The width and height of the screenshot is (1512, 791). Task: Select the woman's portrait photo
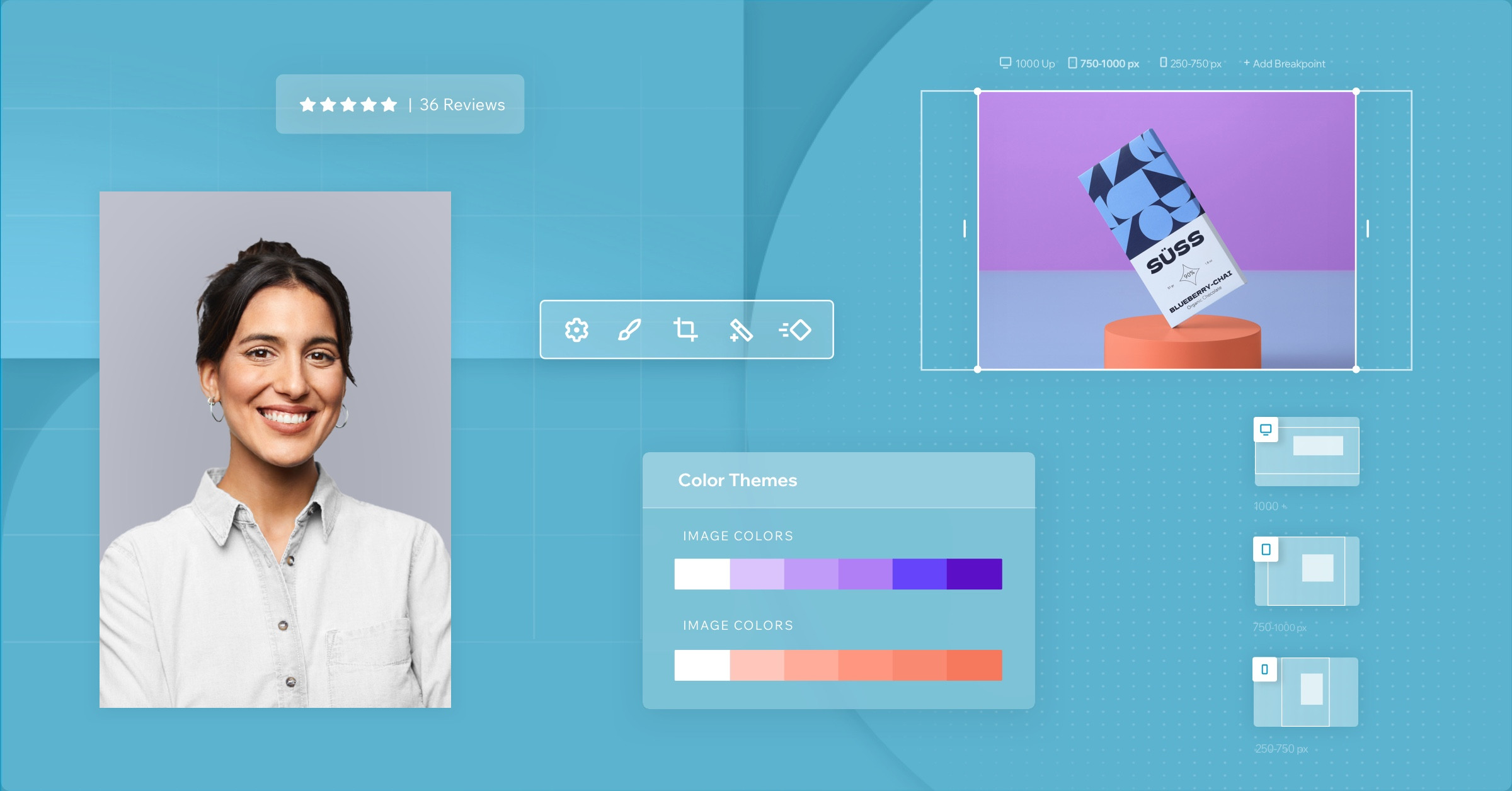point(275,450)
